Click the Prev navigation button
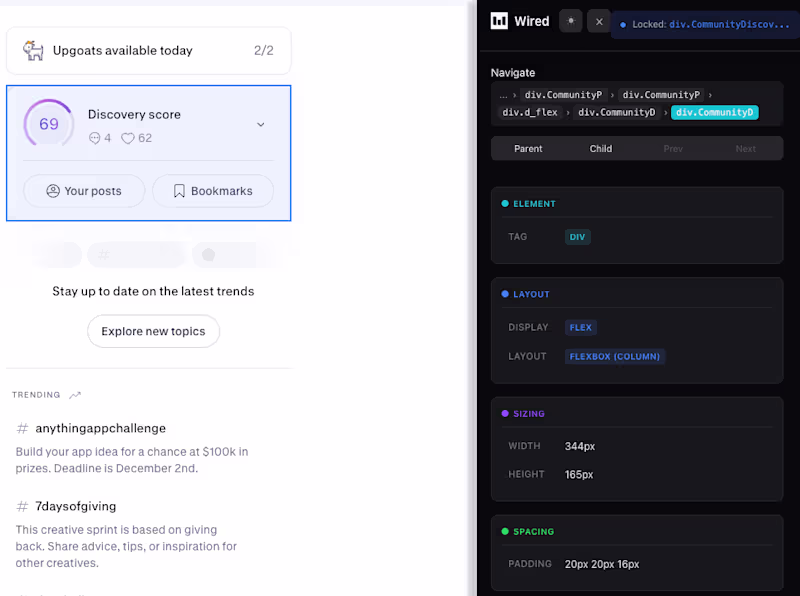This screenshot has height=596, width=800. pyautogui.click(x=673, y=148)
